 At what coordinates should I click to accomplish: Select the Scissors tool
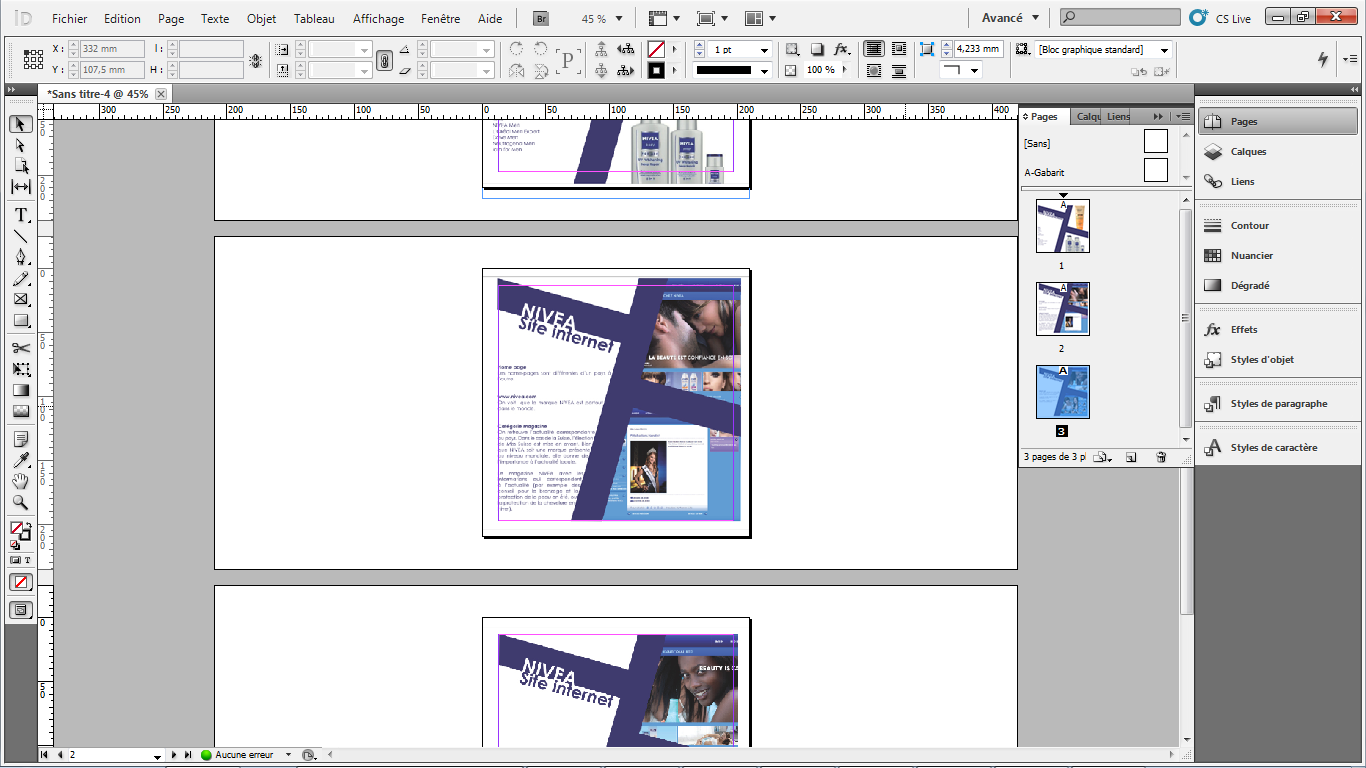click(21, 348)
